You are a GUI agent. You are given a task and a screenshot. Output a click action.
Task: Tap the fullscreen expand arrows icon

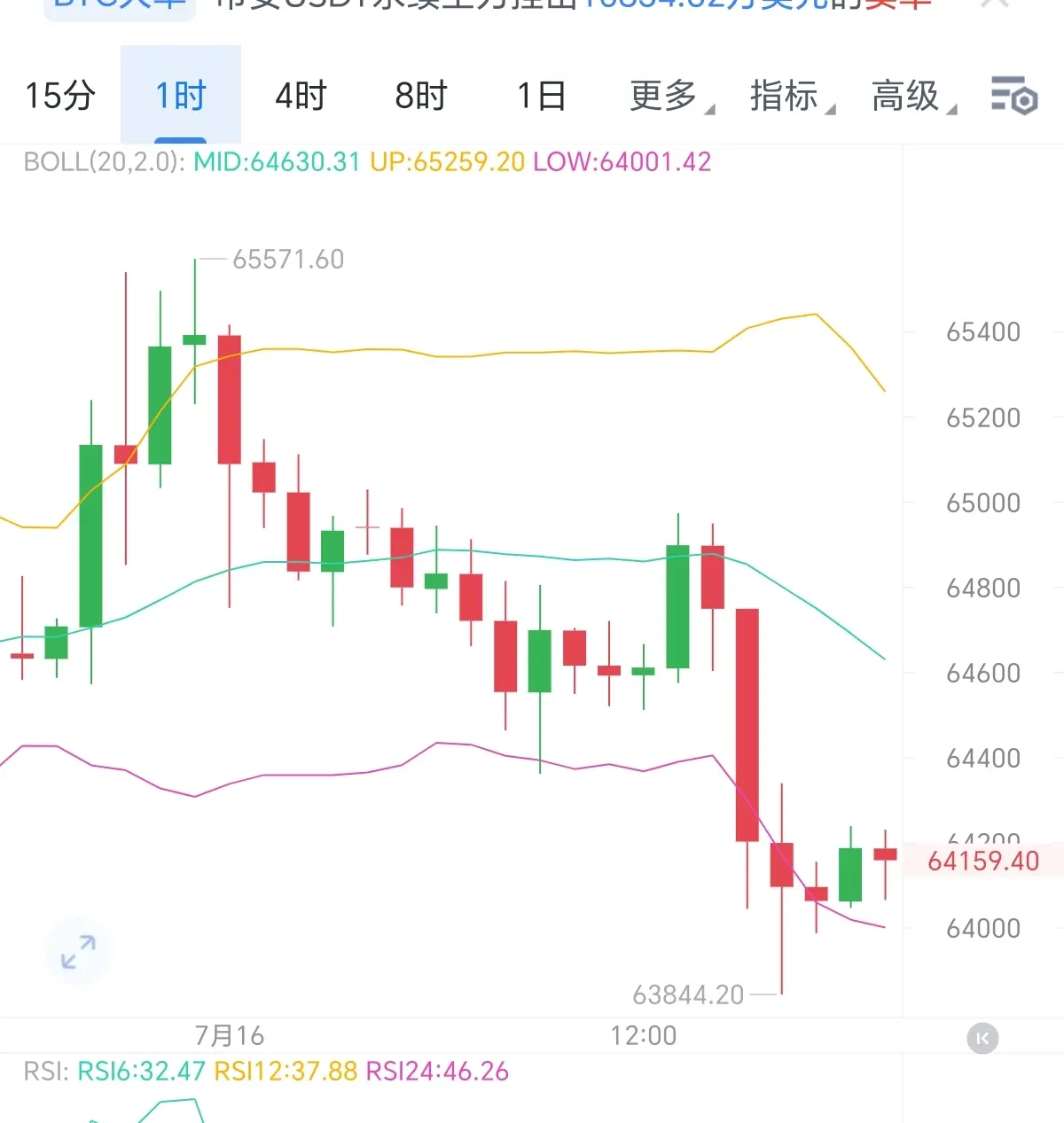79,952
